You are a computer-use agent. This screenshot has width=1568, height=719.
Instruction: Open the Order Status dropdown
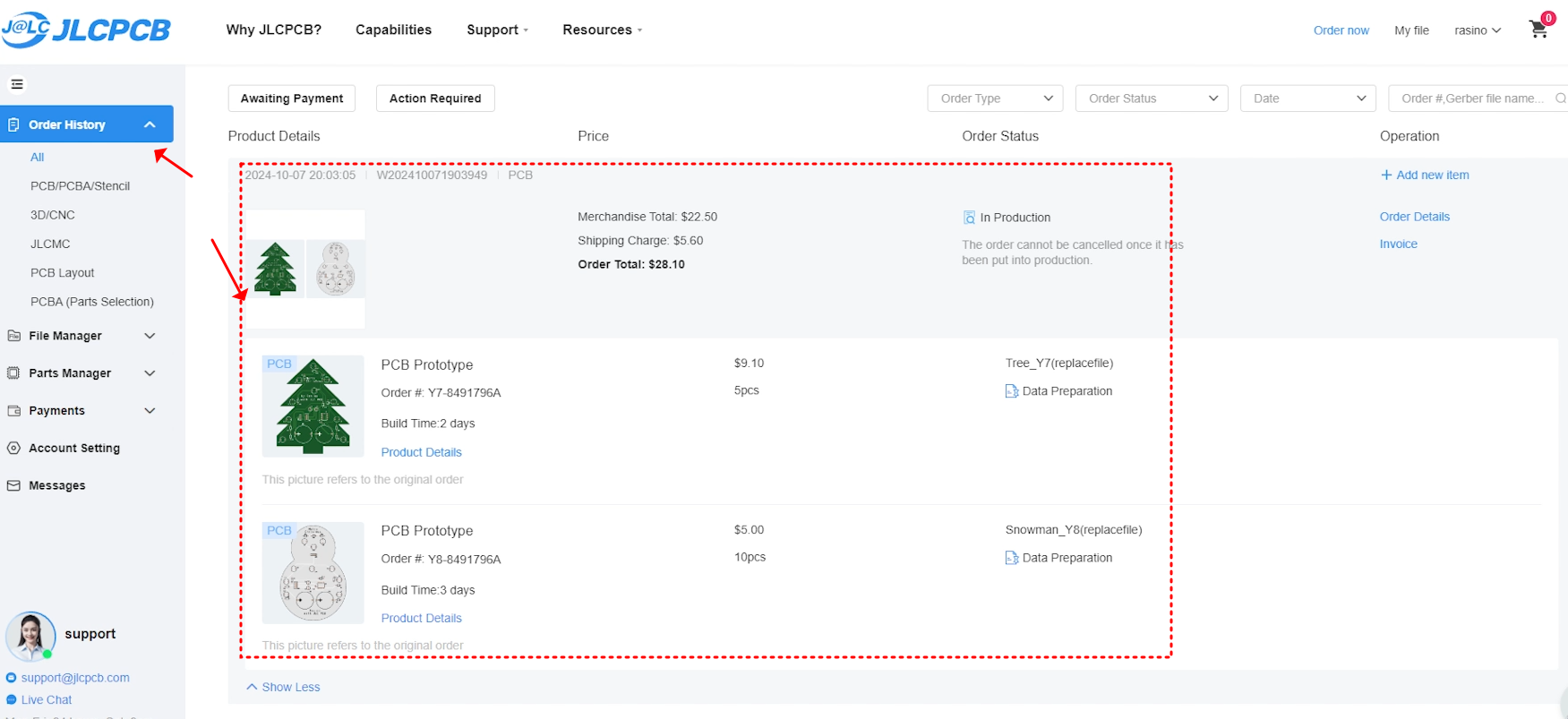1152,98
